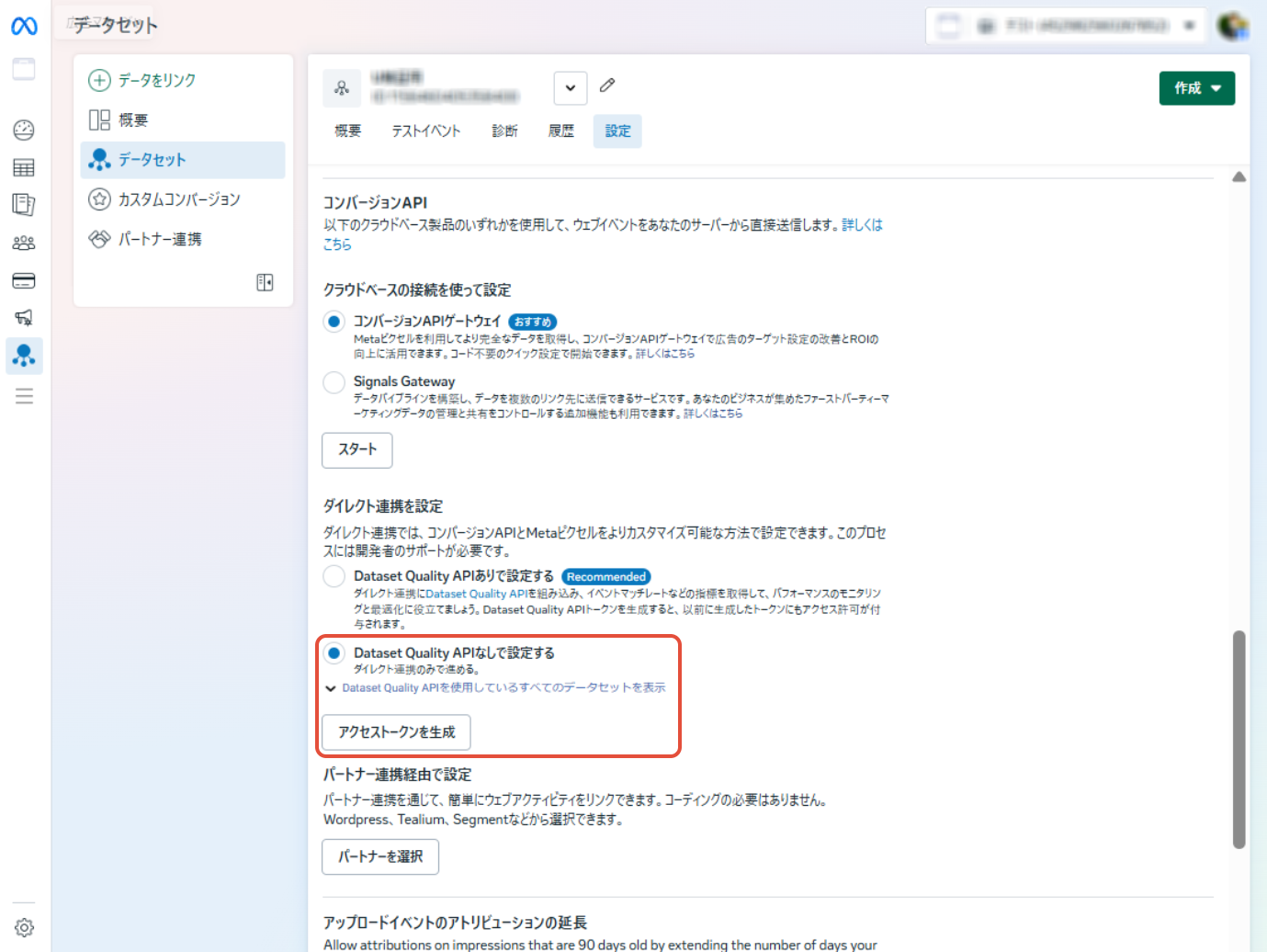Click the megaphone ads icon in left rail
The height and width of the screenshot is (952, 1267).
tap(24, 318)
